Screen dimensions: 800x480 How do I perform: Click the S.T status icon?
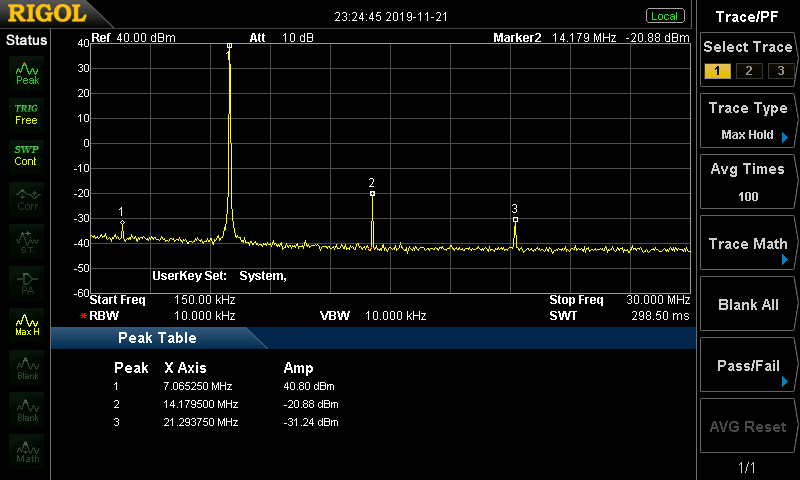[x=27, y=240]
